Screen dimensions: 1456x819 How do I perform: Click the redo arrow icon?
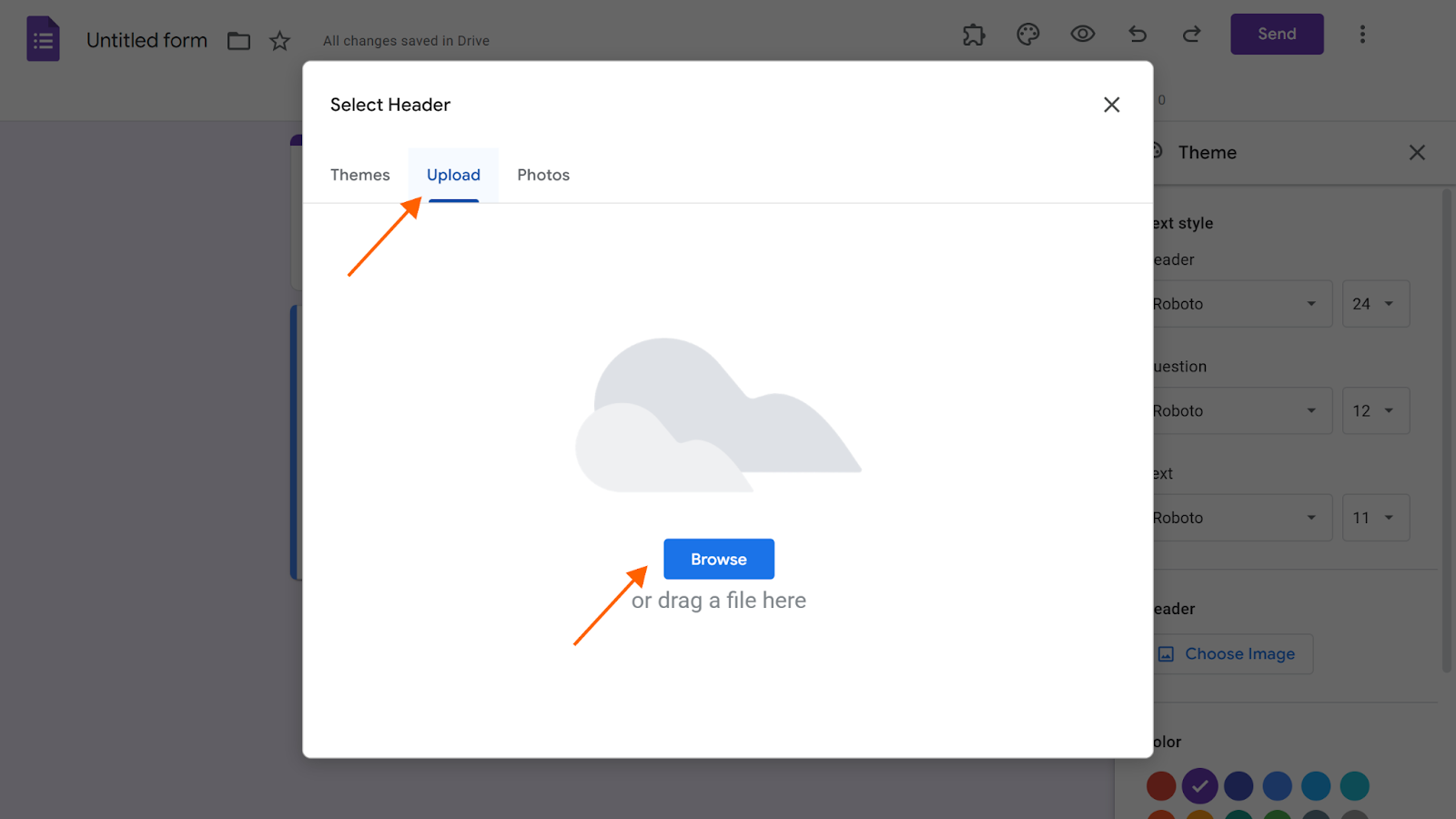[1191, 35]
